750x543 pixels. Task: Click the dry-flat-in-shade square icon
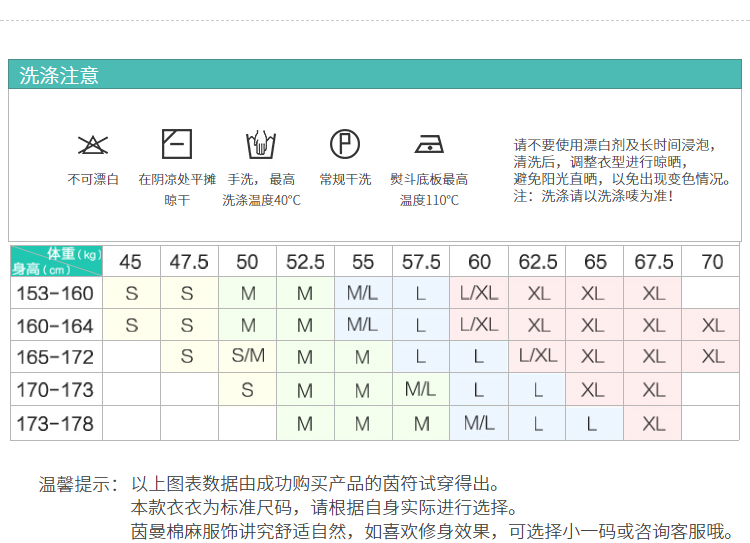pos(177,144)
